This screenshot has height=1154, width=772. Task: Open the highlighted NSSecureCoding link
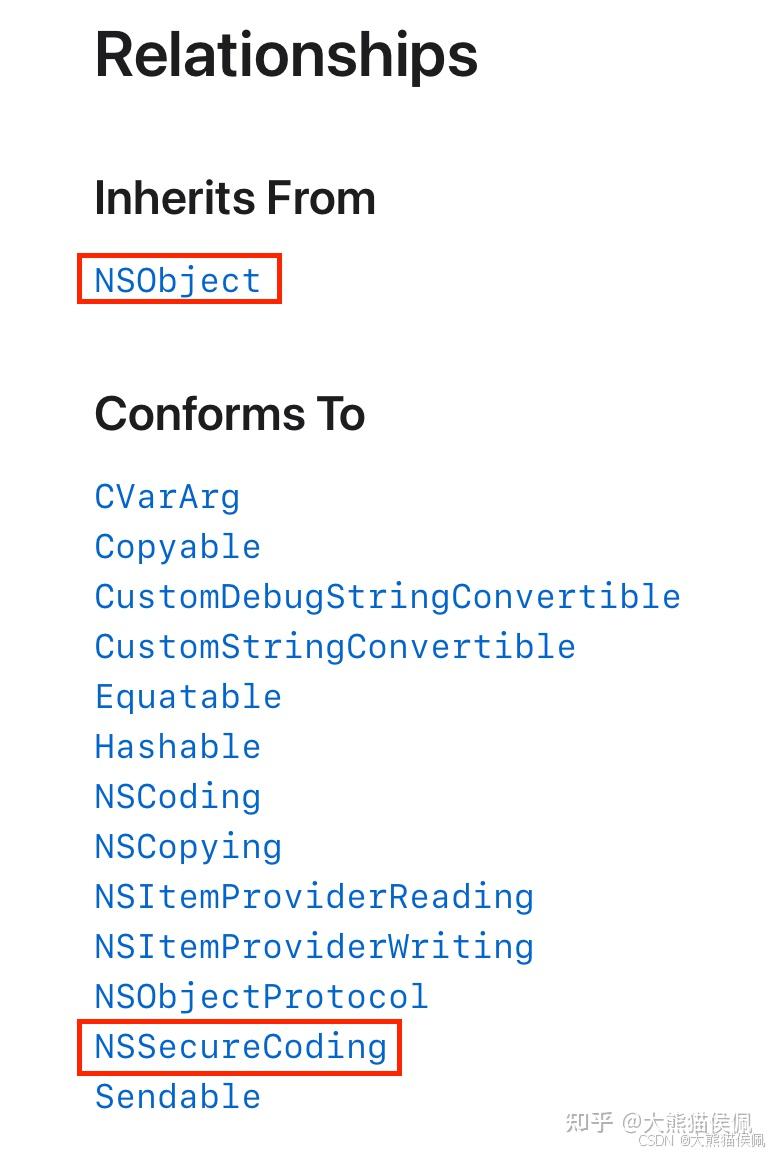coord(240,1047)
